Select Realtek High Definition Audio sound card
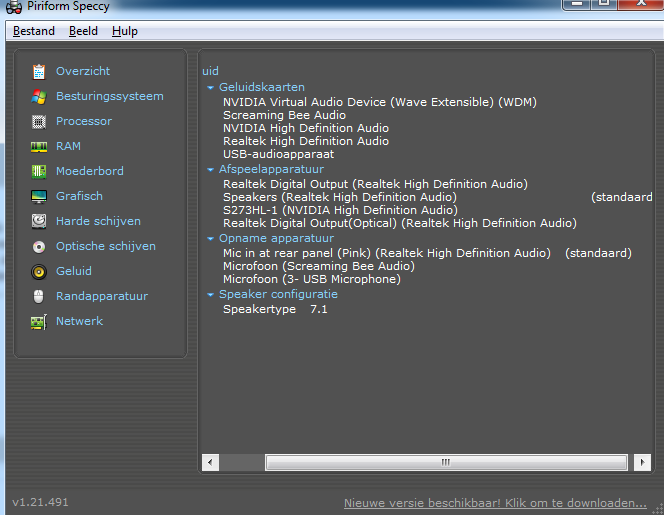Screen dimensions: 664x515 click(x=306, y=141)
